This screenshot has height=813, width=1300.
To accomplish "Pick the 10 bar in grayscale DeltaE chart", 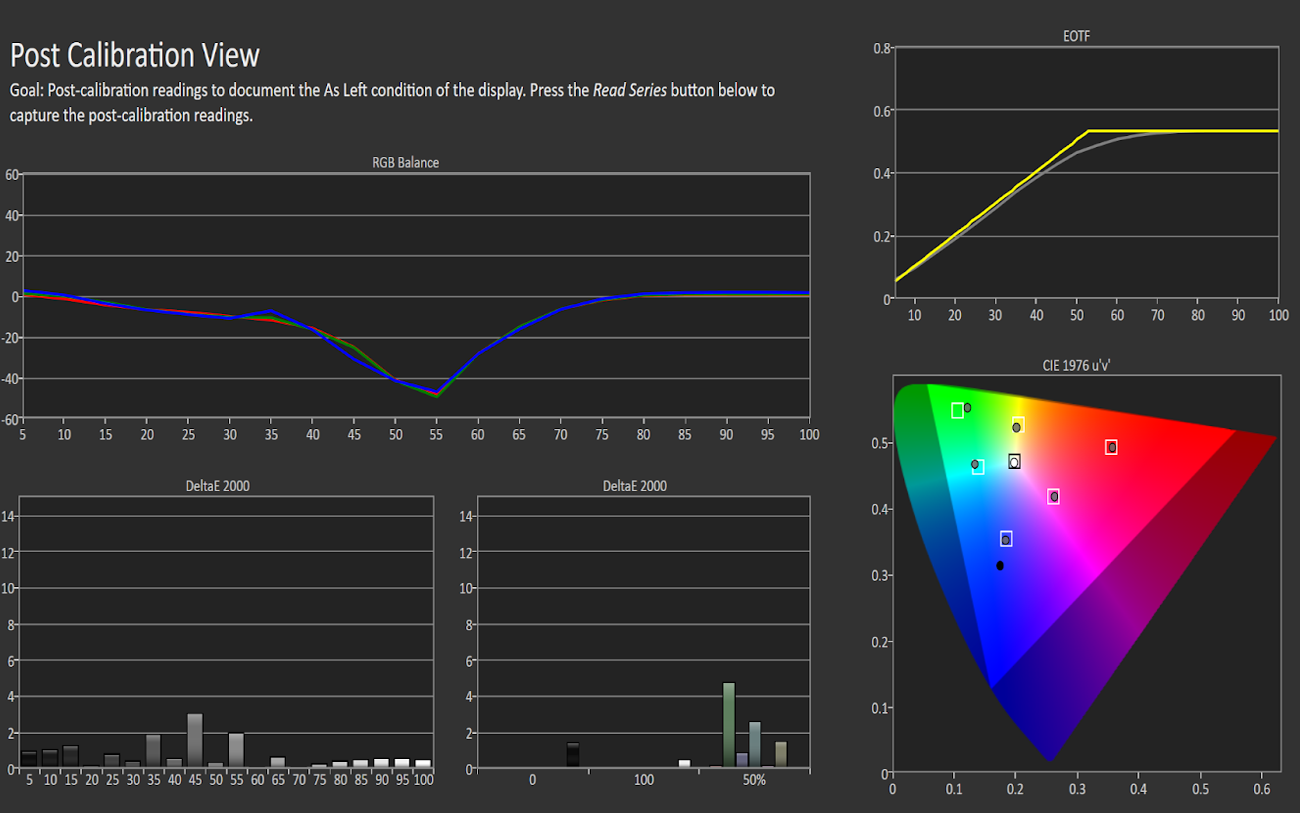I will click(x=50, y=758).
